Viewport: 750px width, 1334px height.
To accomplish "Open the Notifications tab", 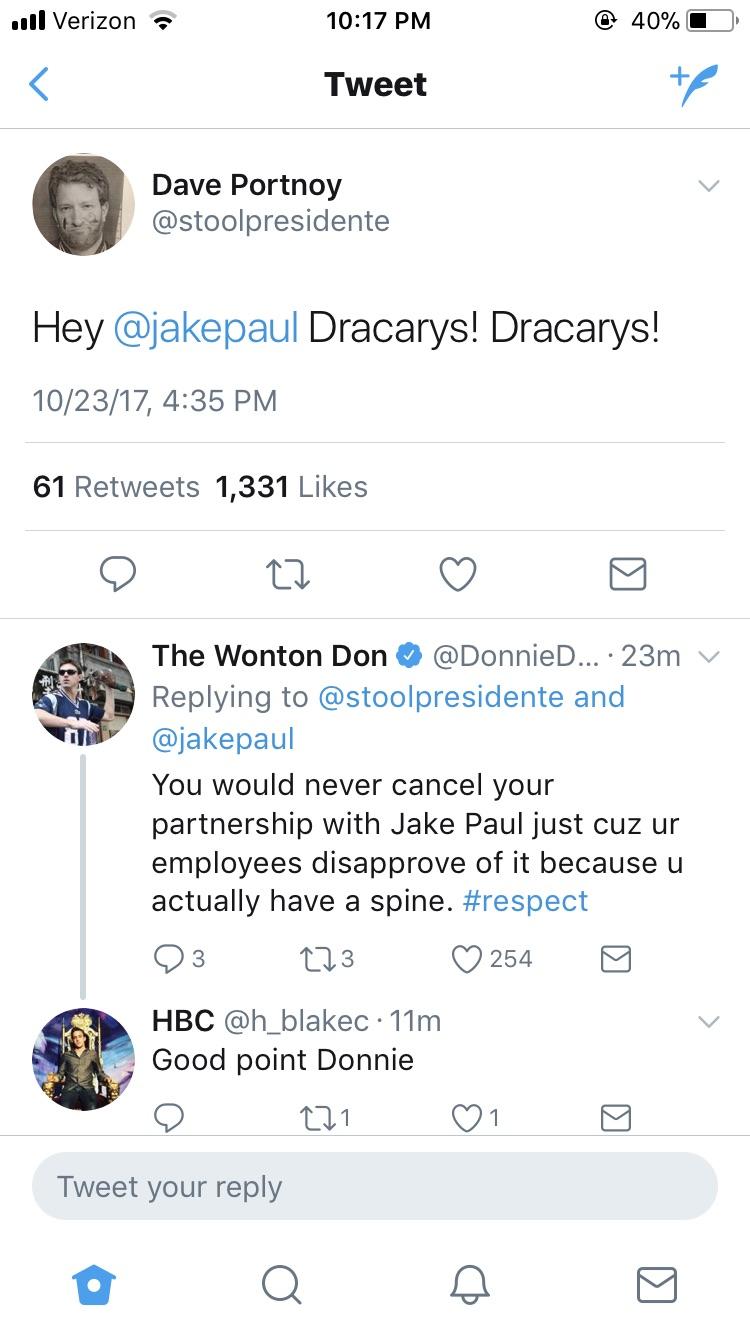I will coord(469,1287).
